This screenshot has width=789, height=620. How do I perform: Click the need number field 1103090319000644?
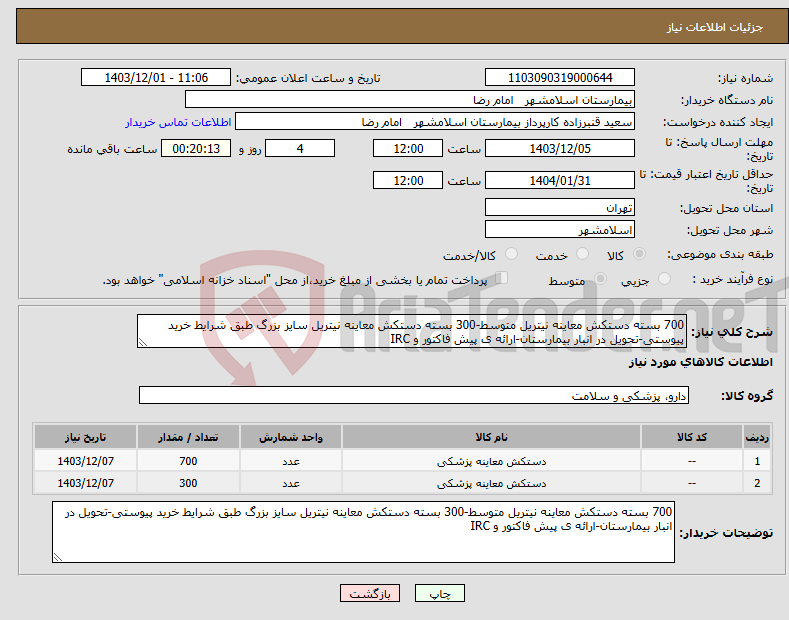click(x=560, y=78)
